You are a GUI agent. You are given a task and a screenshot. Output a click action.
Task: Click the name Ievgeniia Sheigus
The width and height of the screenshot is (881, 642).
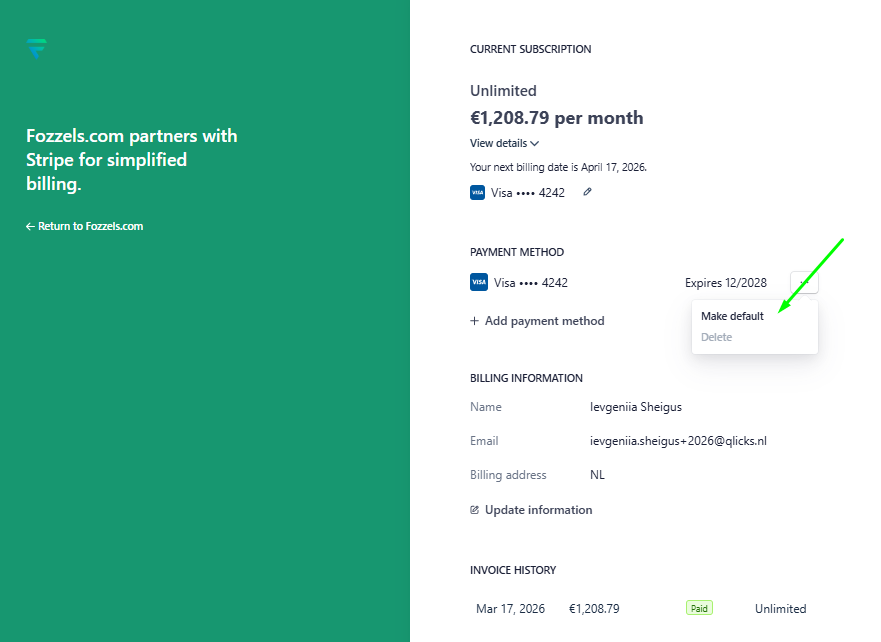[636, 407]
